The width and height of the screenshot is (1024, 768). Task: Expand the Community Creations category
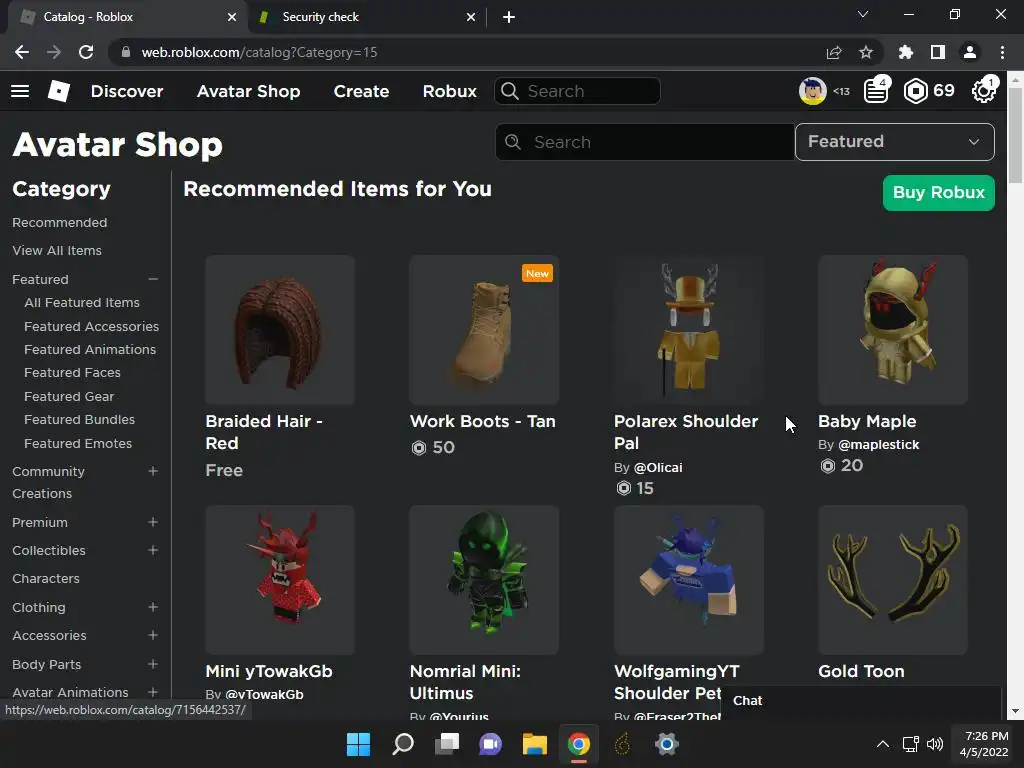pyautogui.click(x=153, y=472)
